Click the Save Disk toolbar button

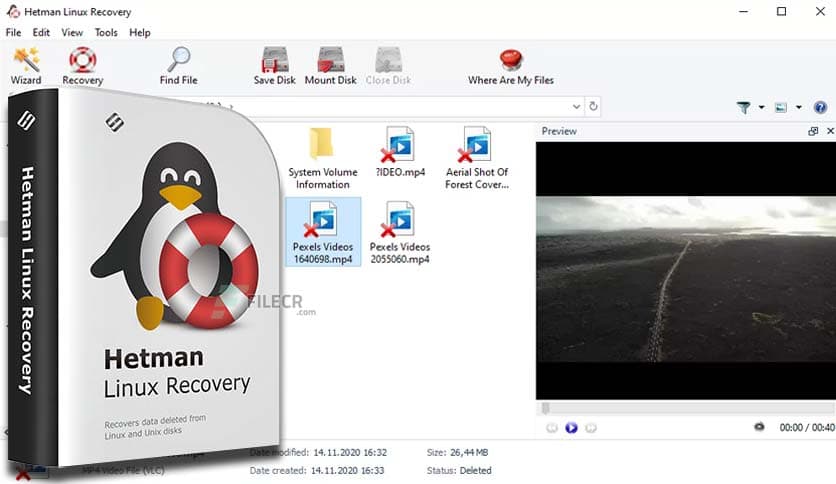[275, 66]
